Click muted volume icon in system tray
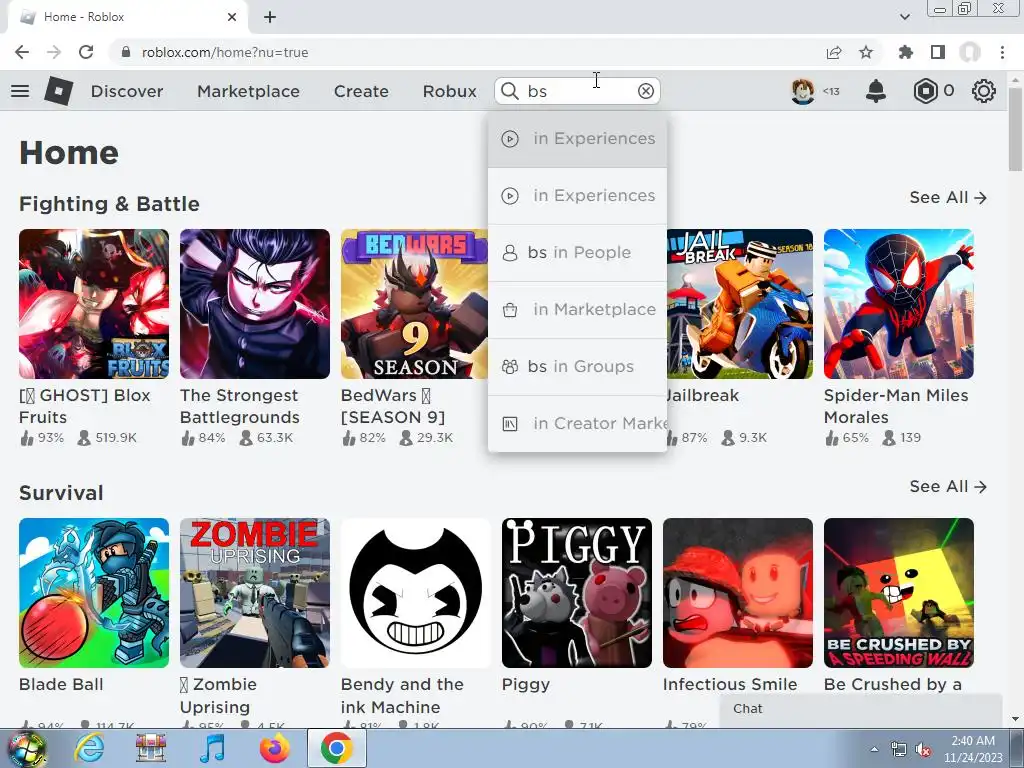 (923, 750)
